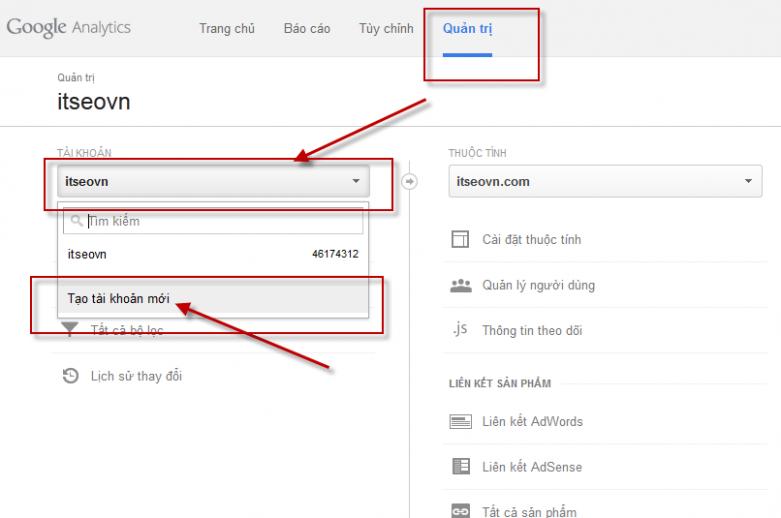Image resolution: width=781 pixels, height=518 pixels.
Task: Click the search magnifier icon
Action: pyautogui.click(x=76, y=220)
